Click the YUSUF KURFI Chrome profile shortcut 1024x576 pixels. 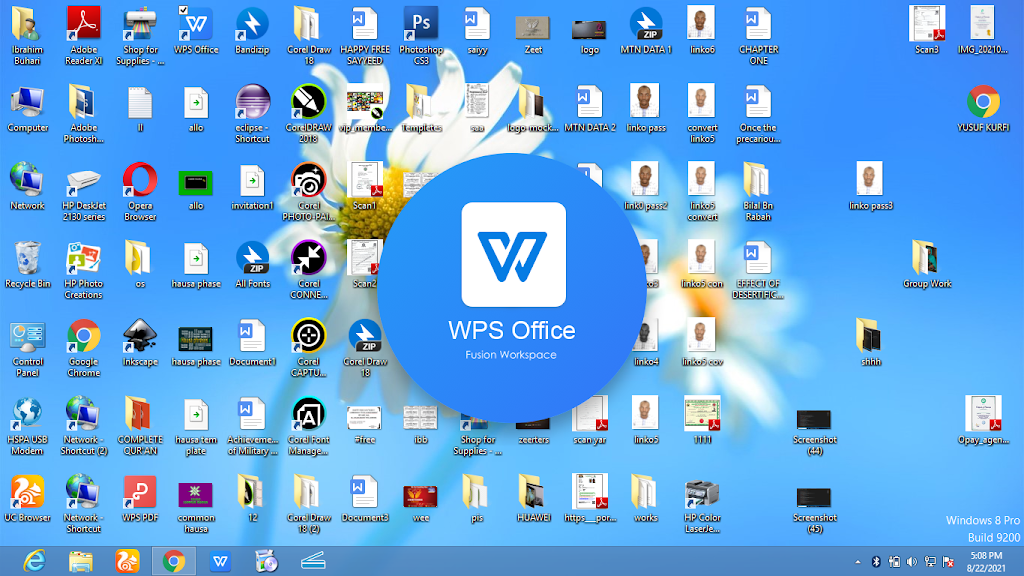pos(983,103)
